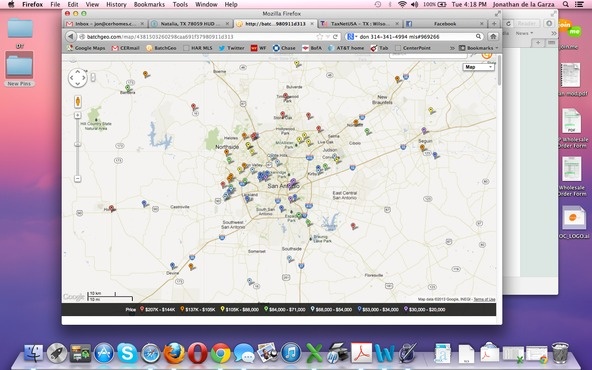Viewport: 592px width, 370px height.
Task: Open the AT&T home bookmark
Action: pyautogui.click(x=346, y=48)
